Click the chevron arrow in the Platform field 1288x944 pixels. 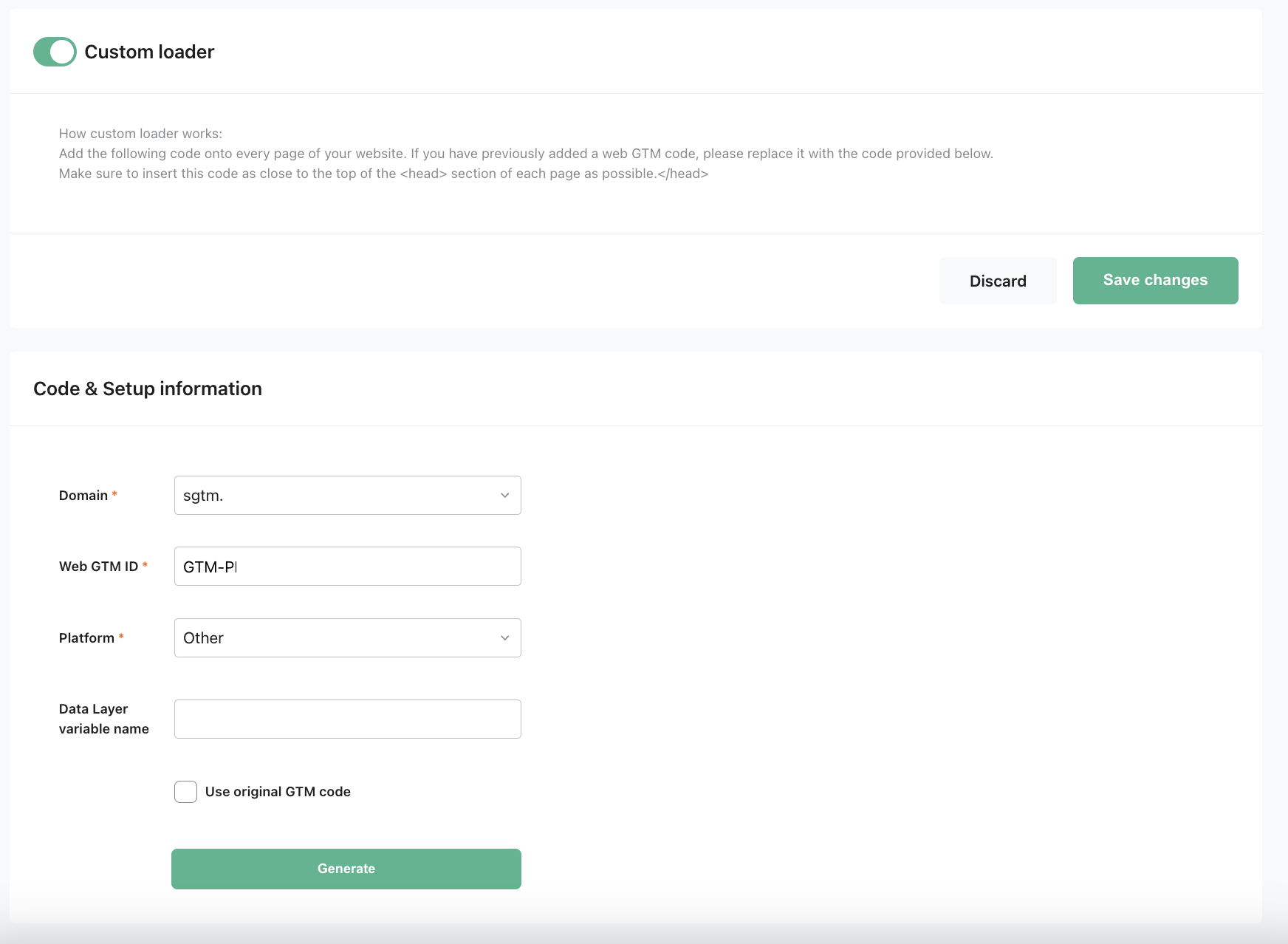point(505,638)
